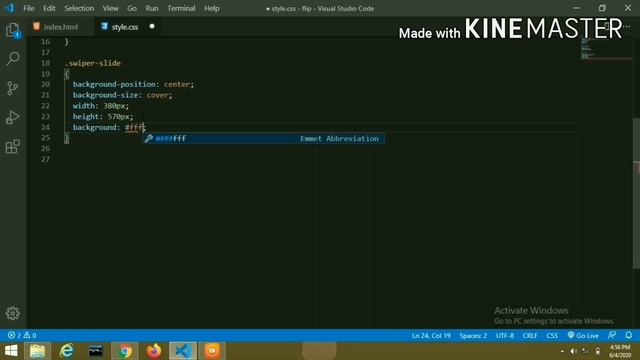Open the Run and Debug view
Image resolution: width=640 pixels, height=360 pixels.
(x=13, y=117)
